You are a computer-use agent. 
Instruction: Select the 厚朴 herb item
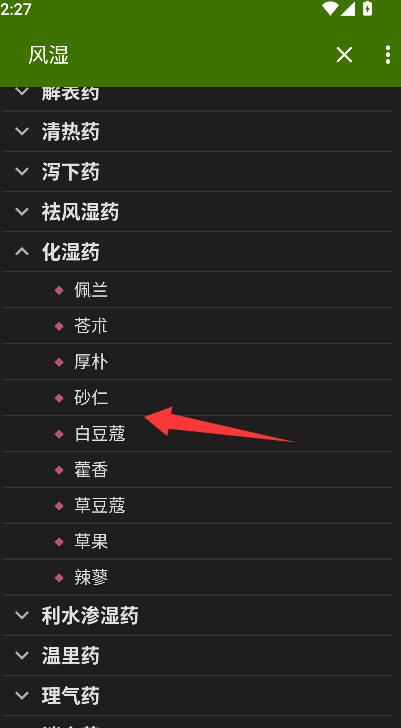tap(197, 362)
